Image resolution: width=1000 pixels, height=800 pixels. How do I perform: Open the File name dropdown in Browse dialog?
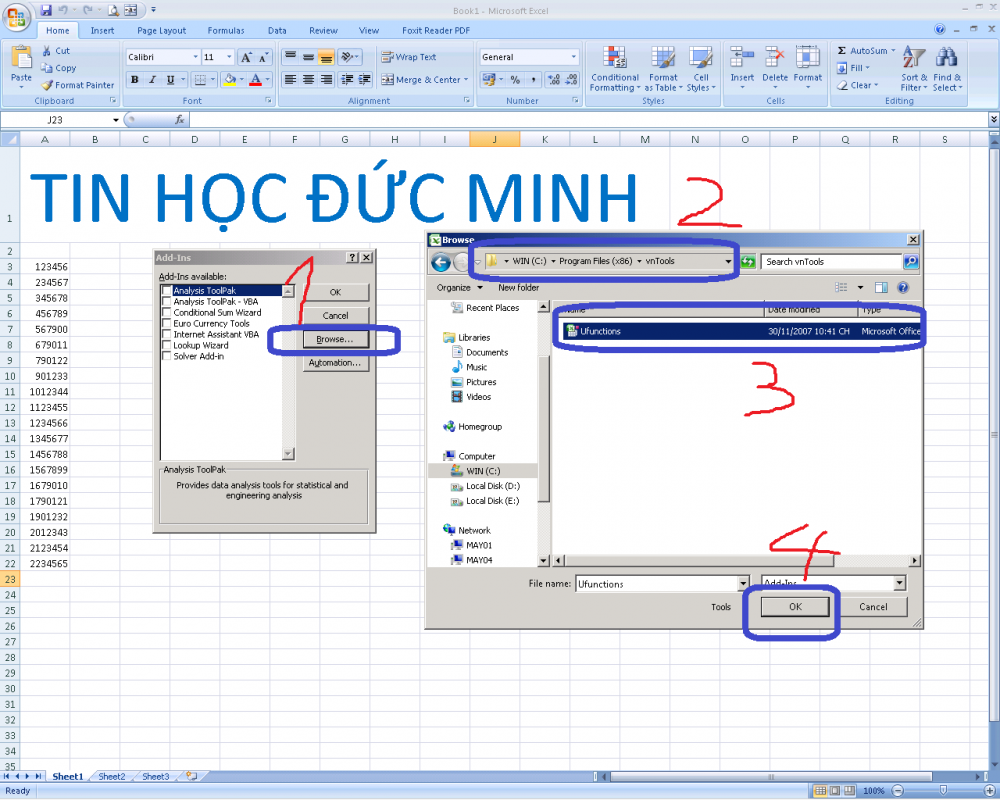(x=743, y=584)
